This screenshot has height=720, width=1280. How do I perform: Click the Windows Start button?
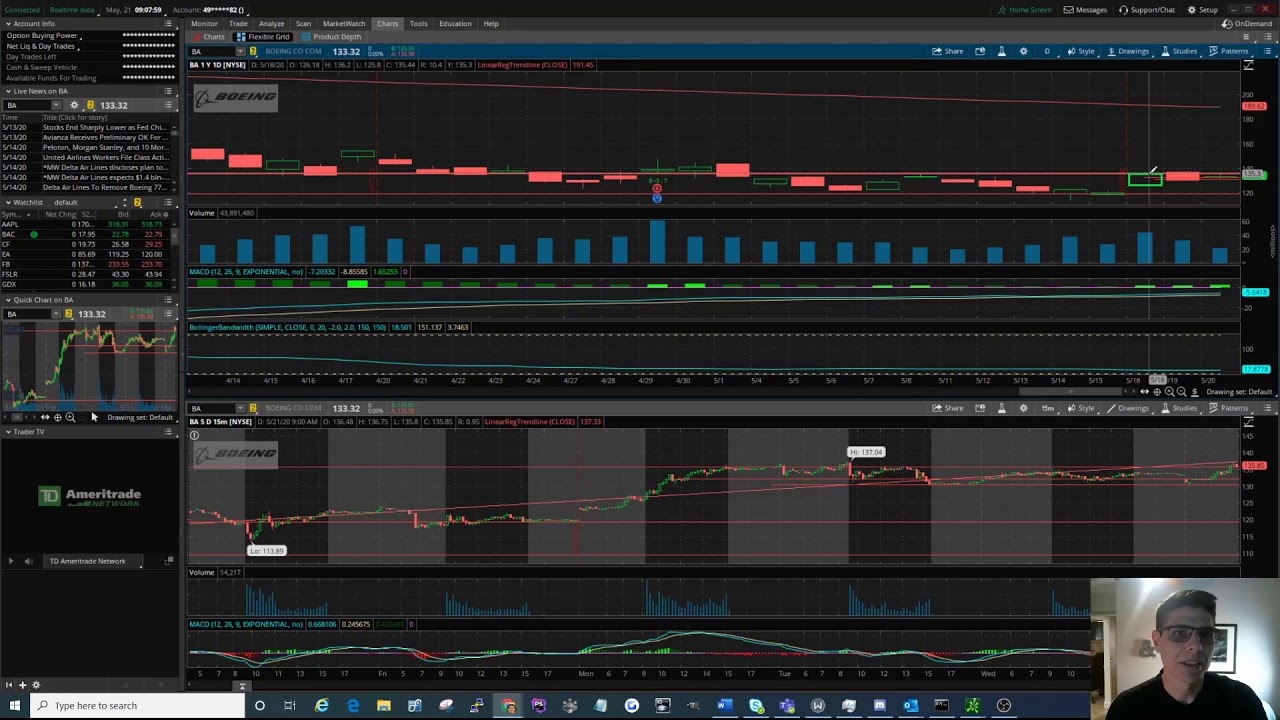[x=15, y=706]
